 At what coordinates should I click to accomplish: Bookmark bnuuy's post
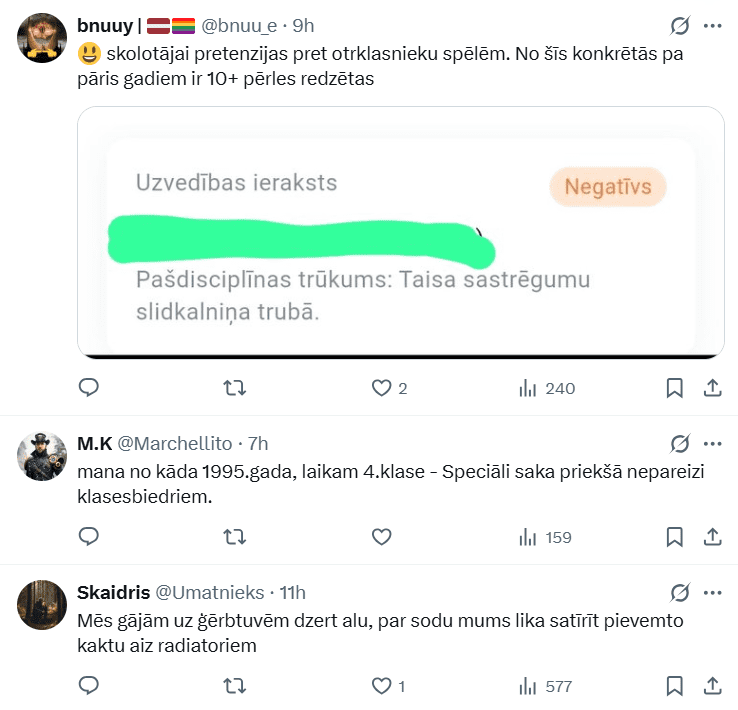click(x=675, y=388)
